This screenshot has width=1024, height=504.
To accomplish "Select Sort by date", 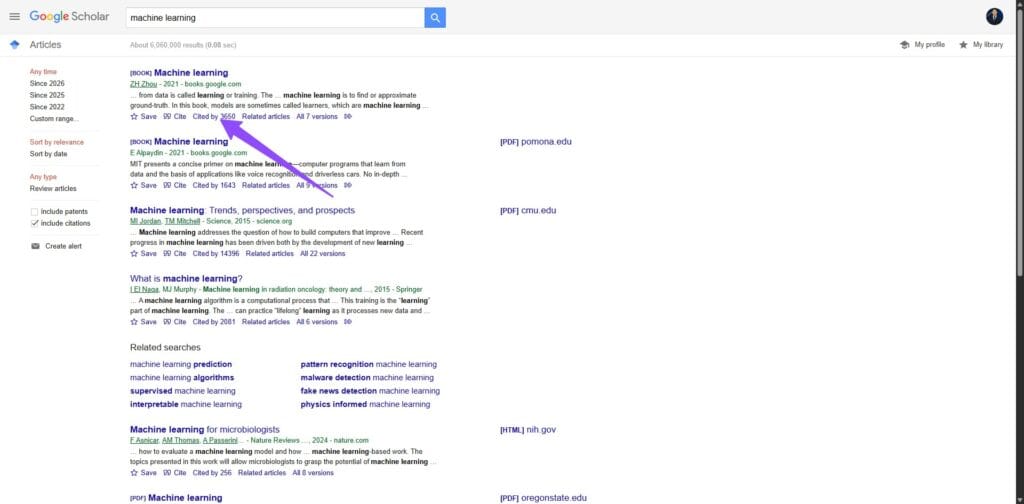I will tap(48, 154).
